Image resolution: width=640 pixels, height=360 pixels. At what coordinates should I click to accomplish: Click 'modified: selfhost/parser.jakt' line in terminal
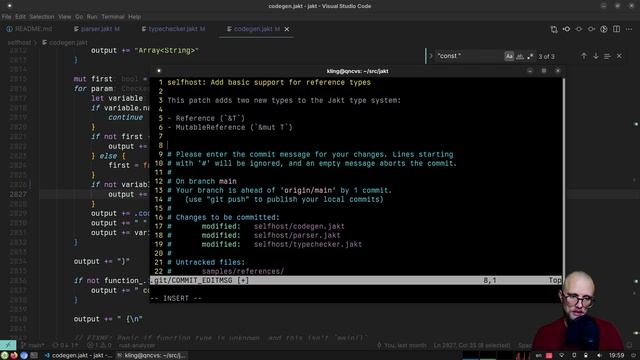pyautogui.click(x=271, y=236)
